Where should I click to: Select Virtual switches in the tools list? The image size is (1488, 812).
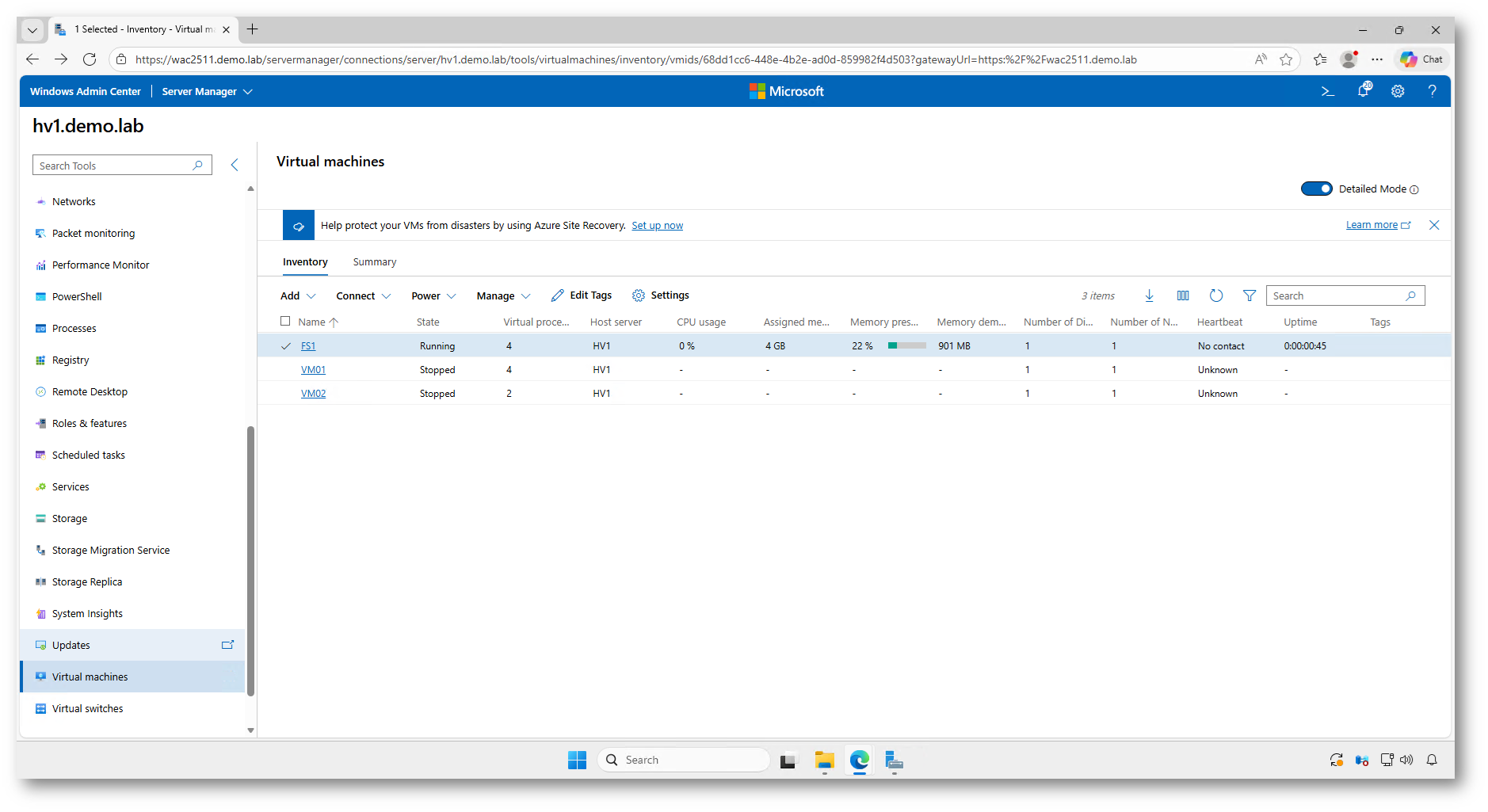click(88, 708)
